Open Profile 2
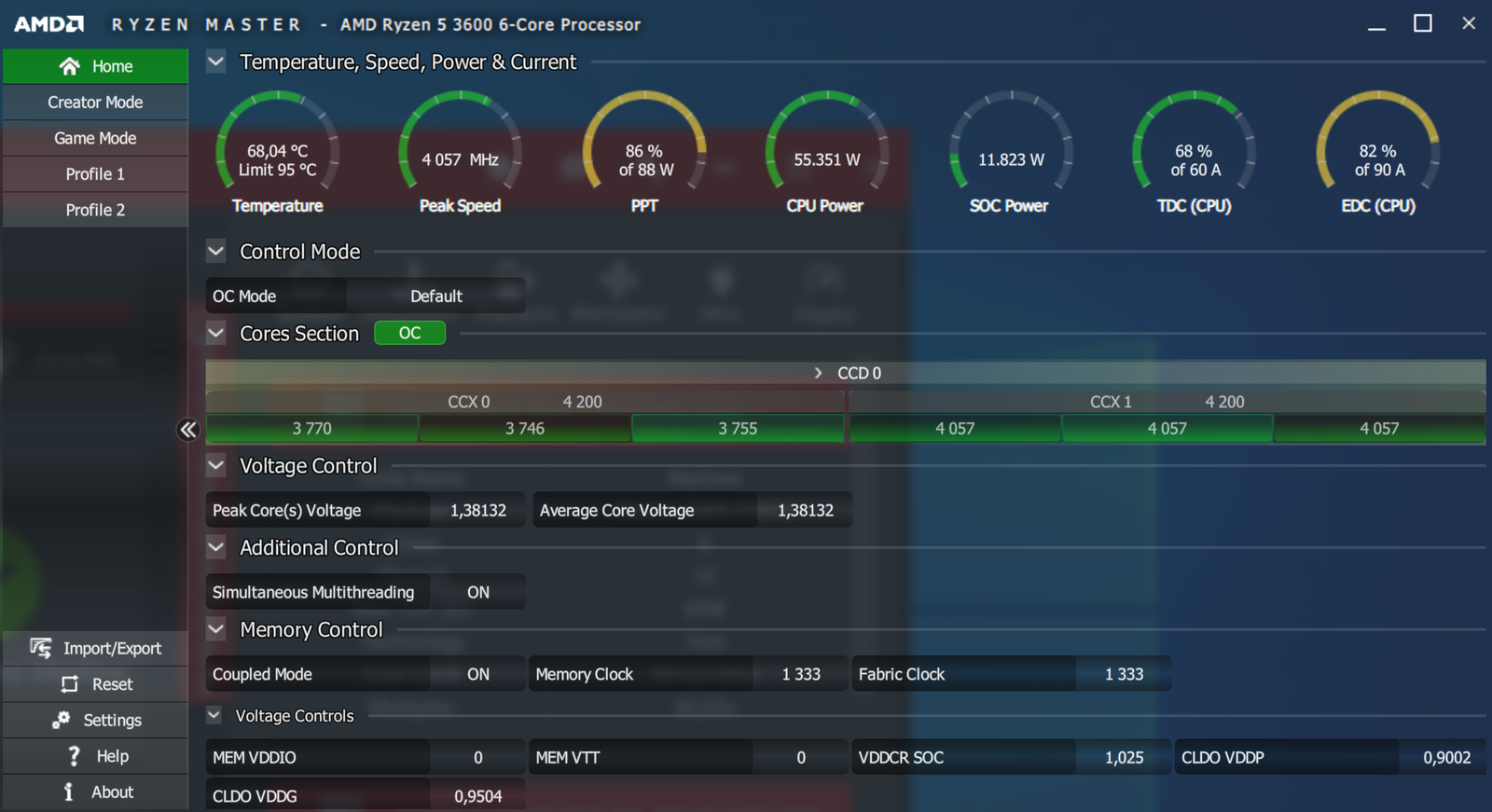Image resolution: width=1492 pixels, height=812 pixels. click(95, 210)
